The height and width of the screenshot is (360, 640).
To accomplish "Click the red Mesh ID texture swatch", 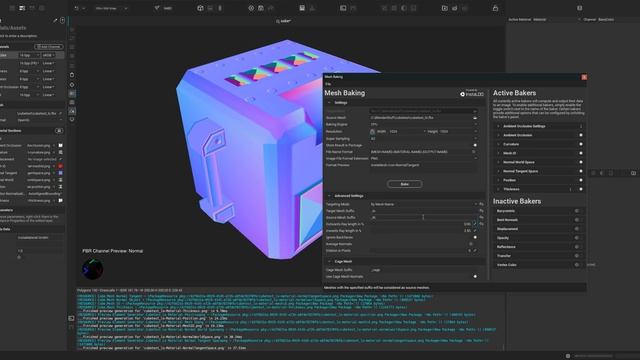I will (x=60, y=166).
